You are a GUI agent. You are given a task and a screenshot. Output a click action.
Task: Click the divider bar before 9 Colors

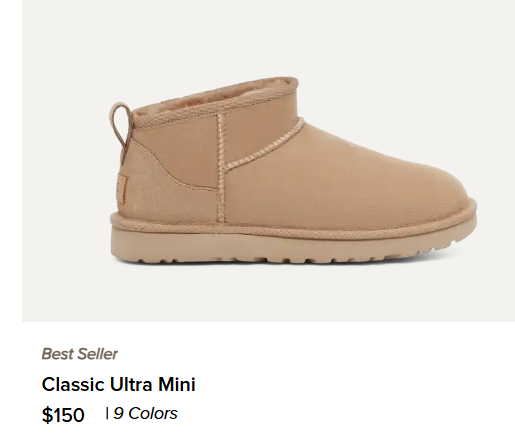(107, 413)
